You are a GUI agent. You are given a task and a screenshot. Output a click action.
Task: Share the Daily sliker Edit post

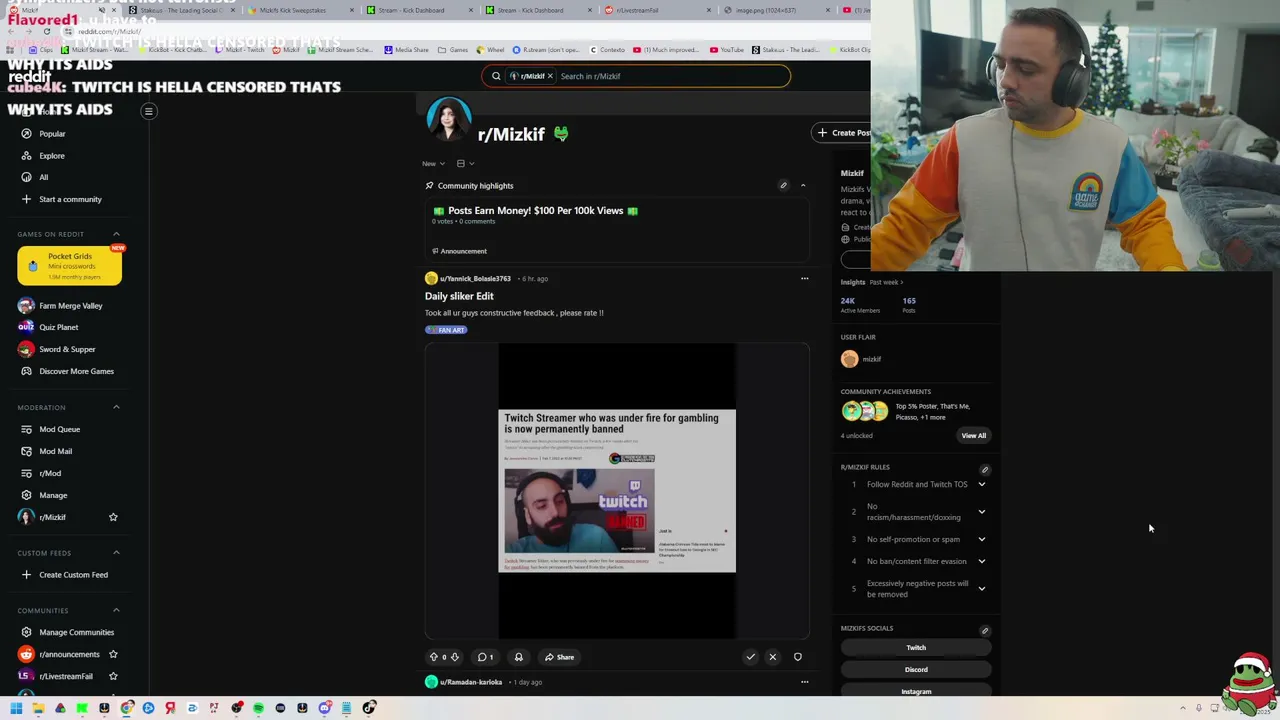coord(559,657)
